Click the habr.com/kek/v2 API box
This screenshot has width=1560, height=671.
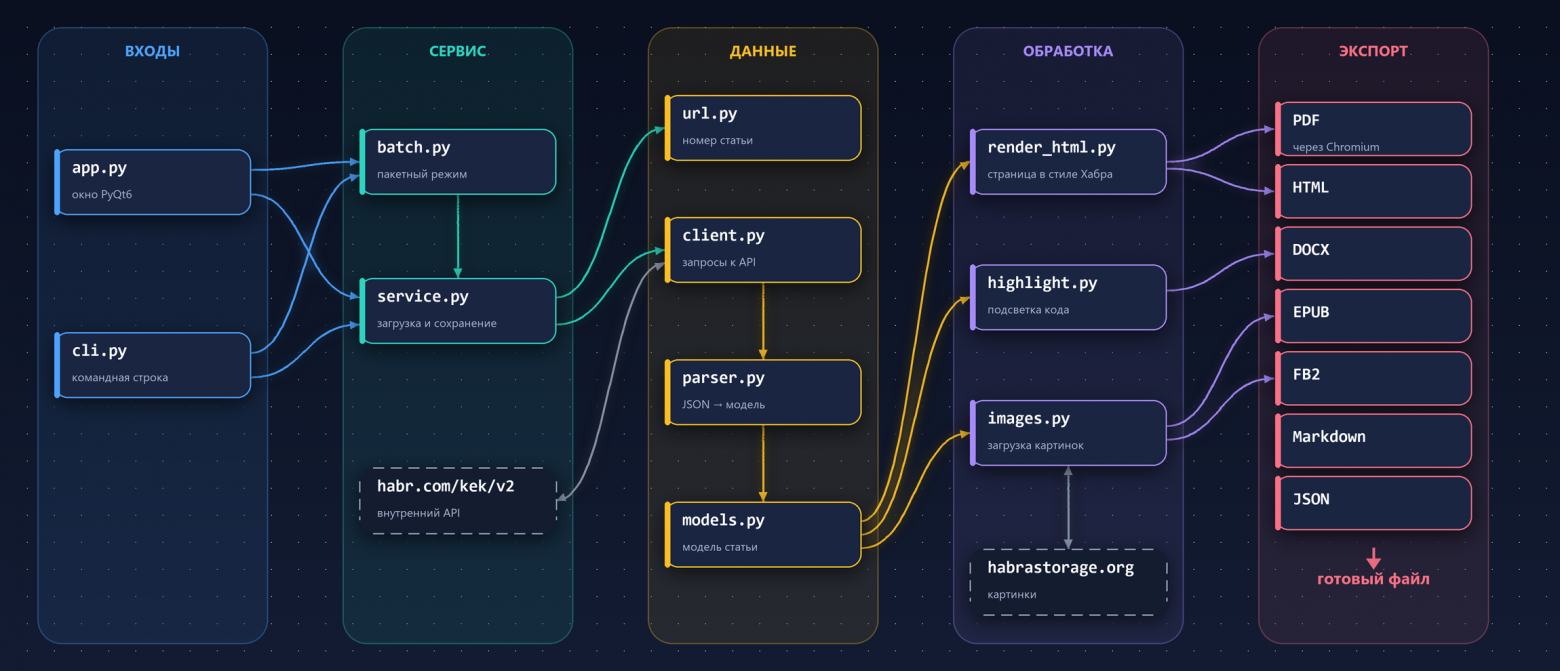pyautogui.click(x=458, y=500)
